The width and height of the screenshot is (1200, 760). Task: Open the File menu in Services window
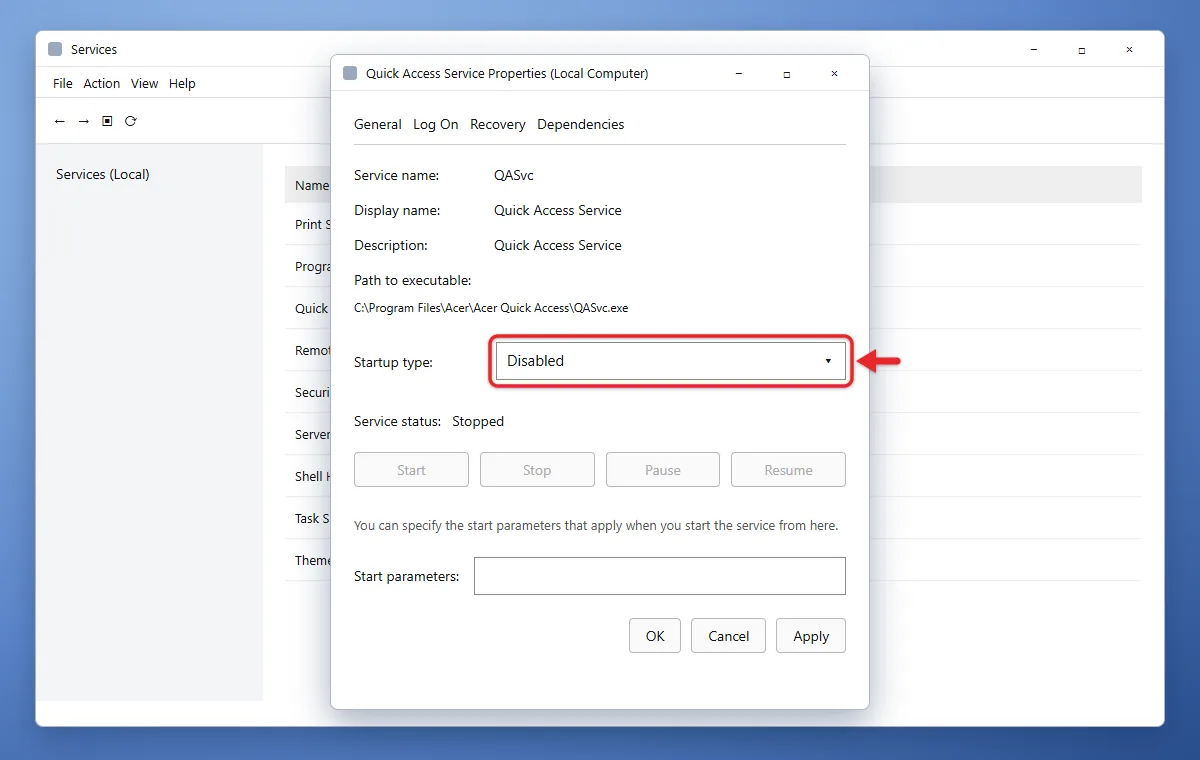63,84
